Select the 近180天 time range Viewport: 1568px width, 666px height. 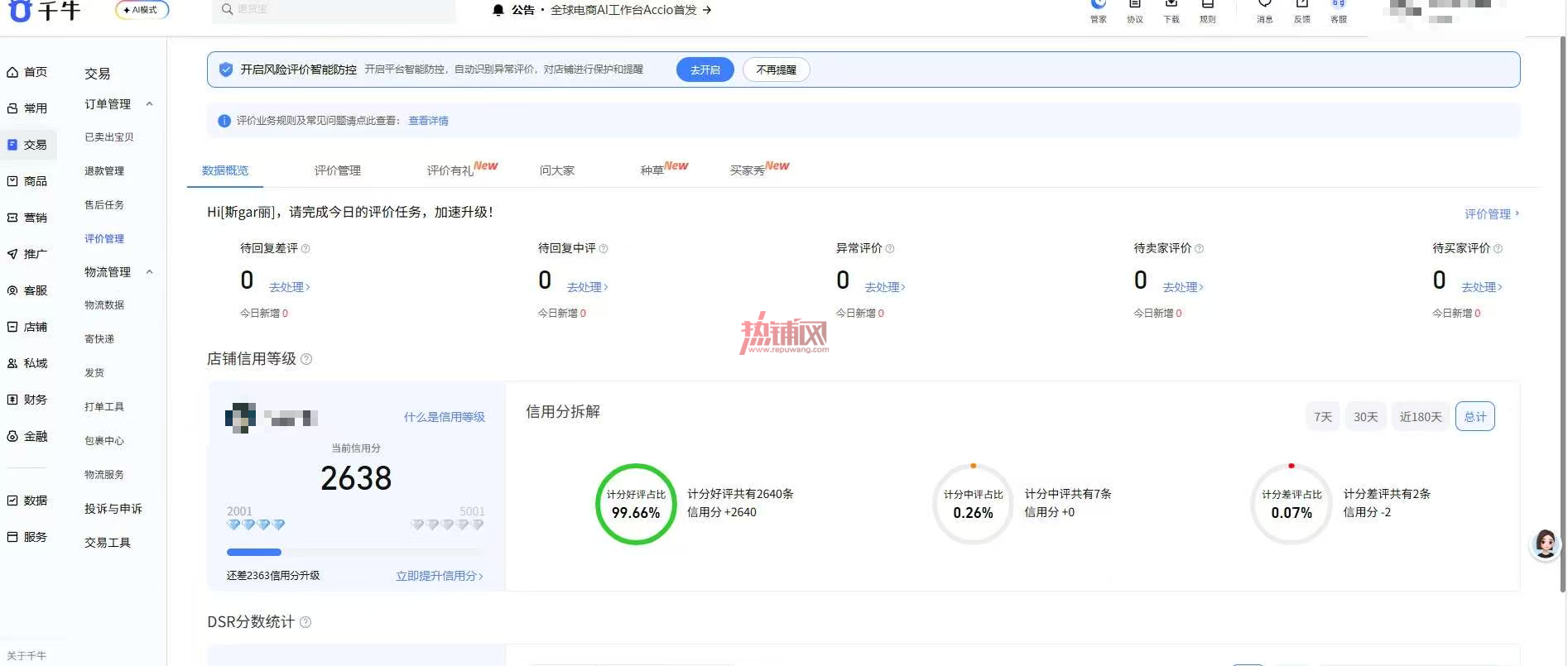[1421, 417]
